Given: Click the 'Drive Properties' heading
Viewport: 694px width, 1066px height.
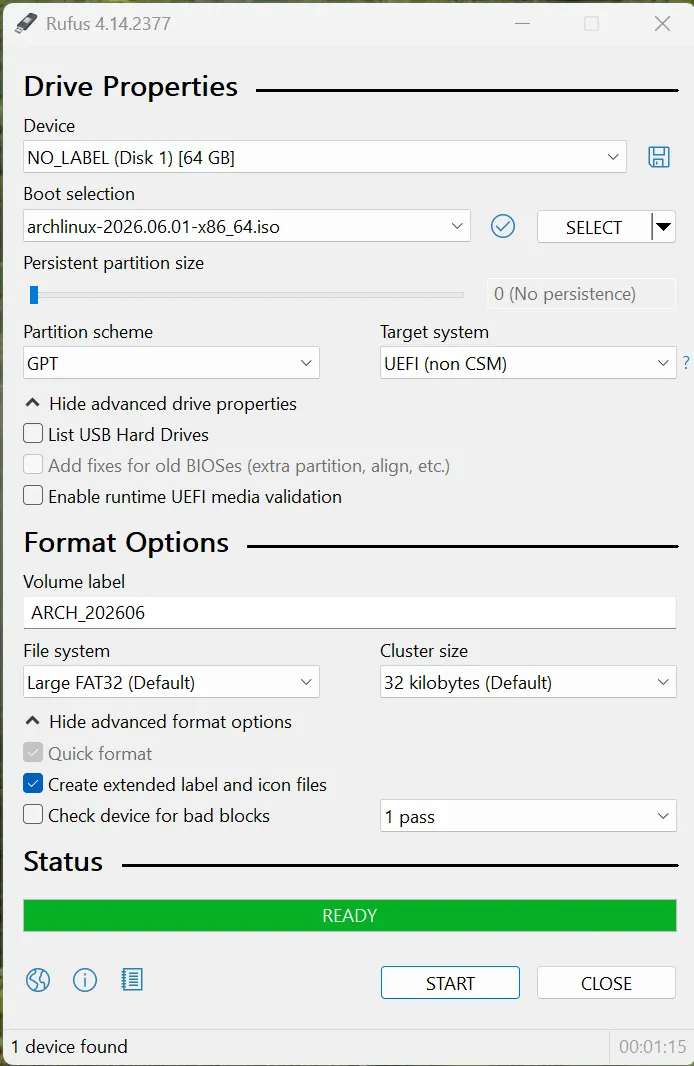Looking at the screenshot, I should (x=131, y=87).
